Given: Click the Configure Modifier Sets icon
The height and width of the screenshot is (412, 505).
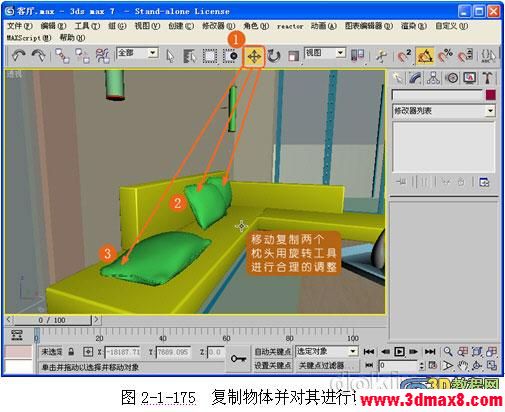Looking at the screenshot, I should [x=484, y=182].
